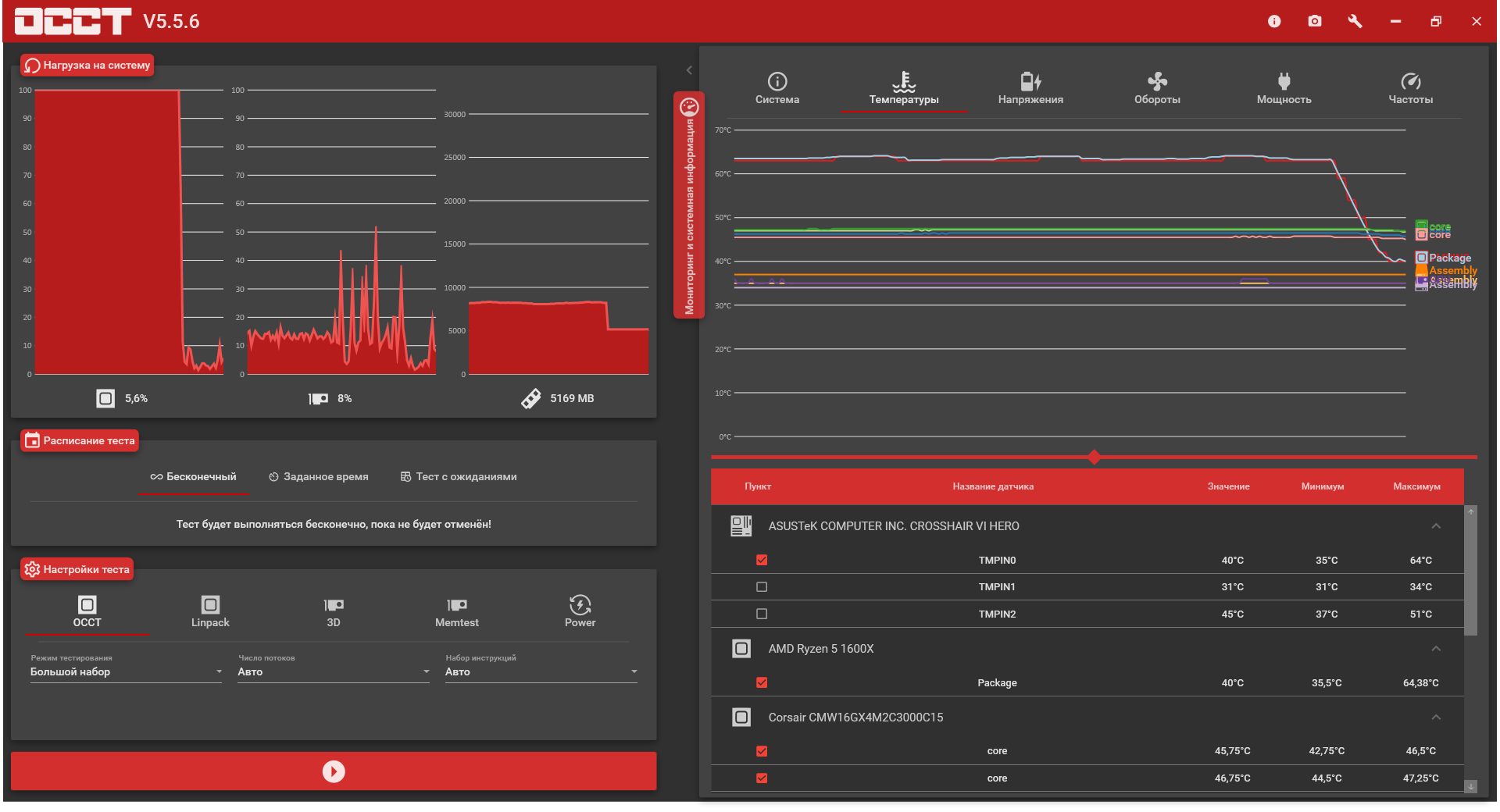Image resolution: width=1500 pixels, height=812 pixels.
Task: Click the Обороты fan icon
Action: [x=1157, y=81]
